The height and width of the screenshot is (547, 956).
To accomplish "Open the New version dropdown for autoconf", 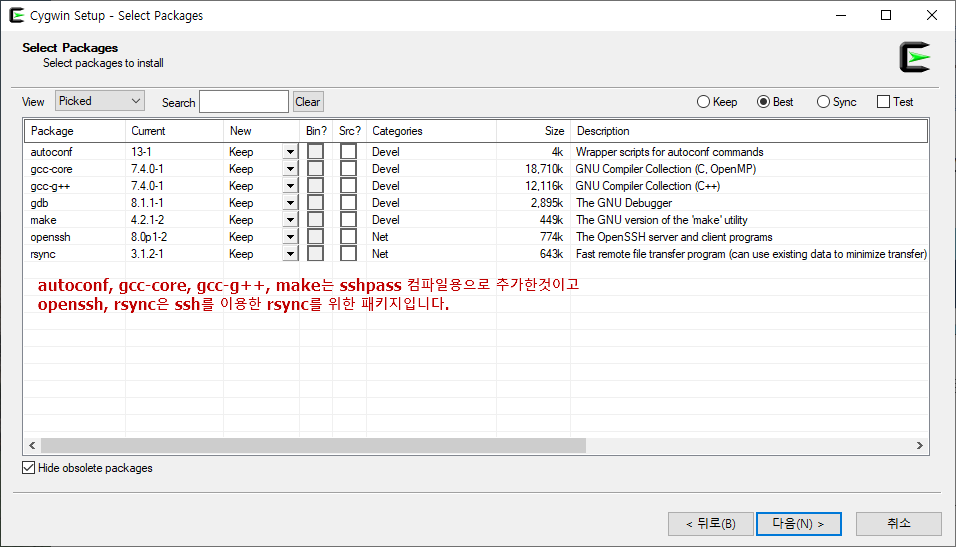I will (290, 152).
